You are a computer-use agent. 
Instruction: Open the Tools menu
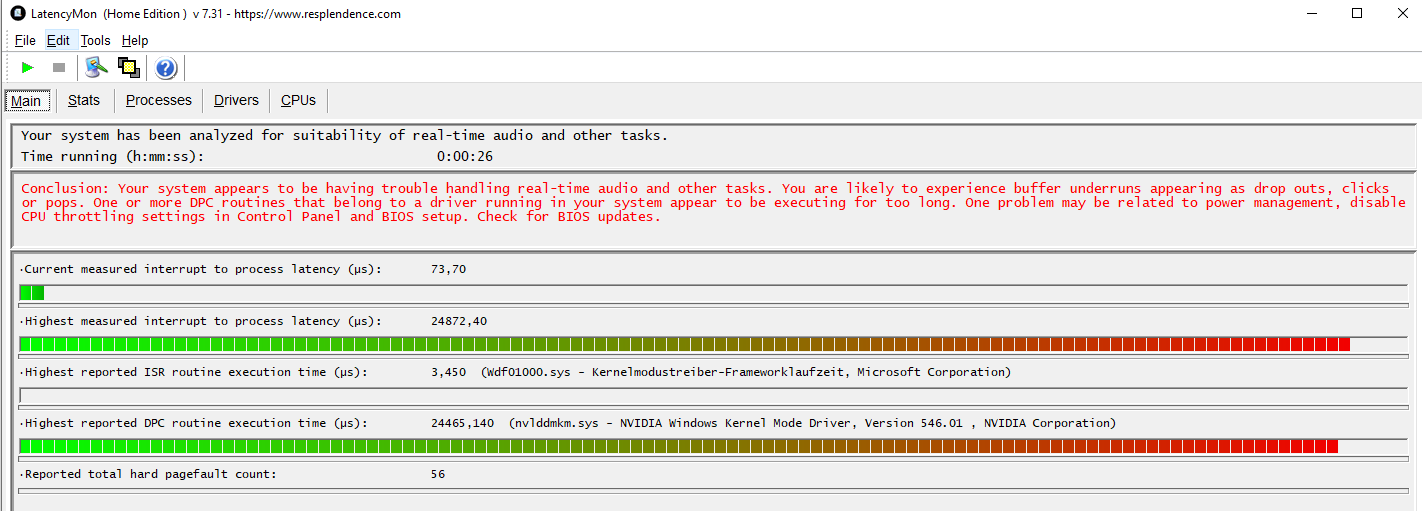coord(95,41)
